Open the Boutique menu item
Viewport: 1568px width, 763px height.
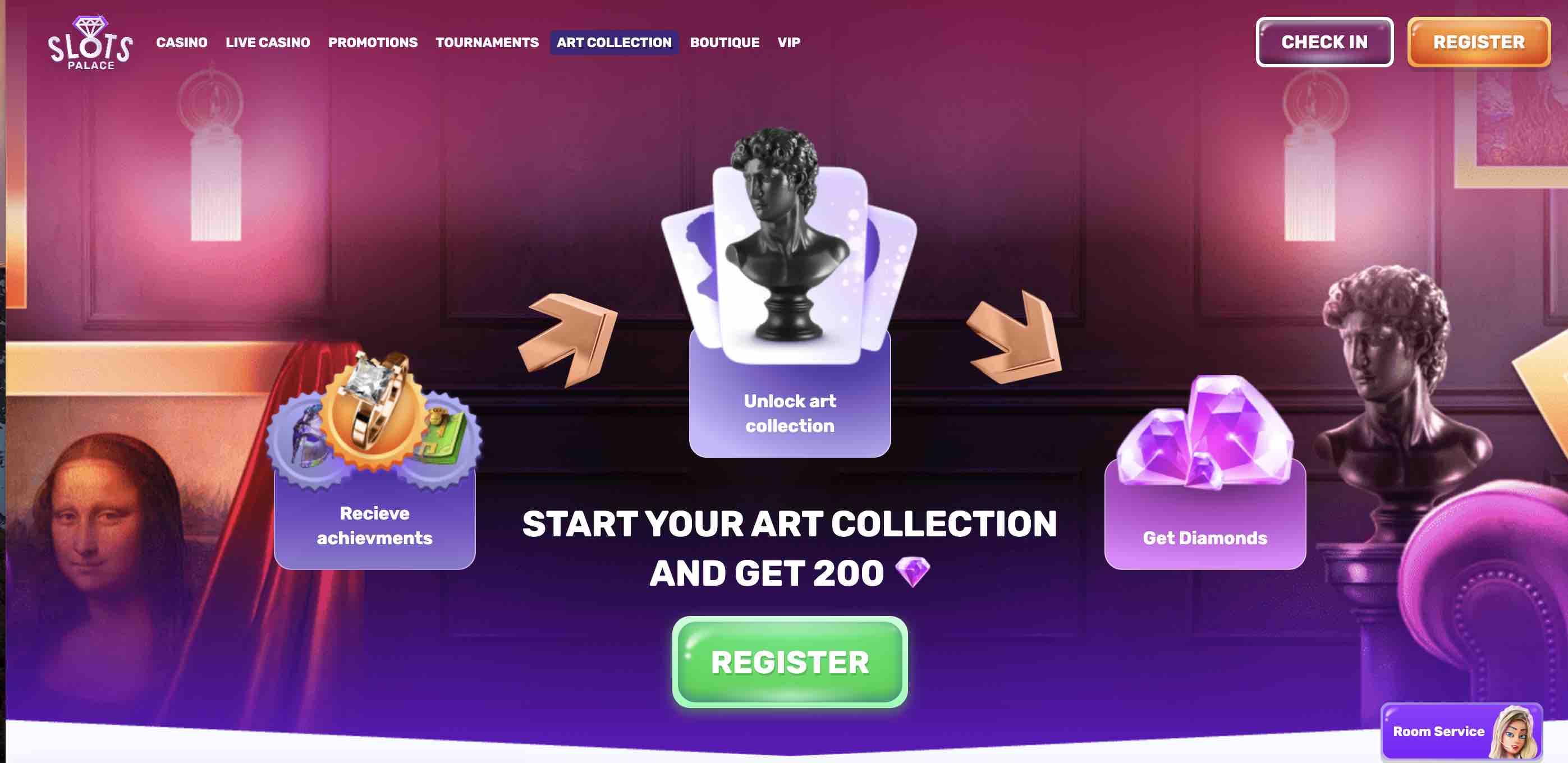[x=725, y=43]
